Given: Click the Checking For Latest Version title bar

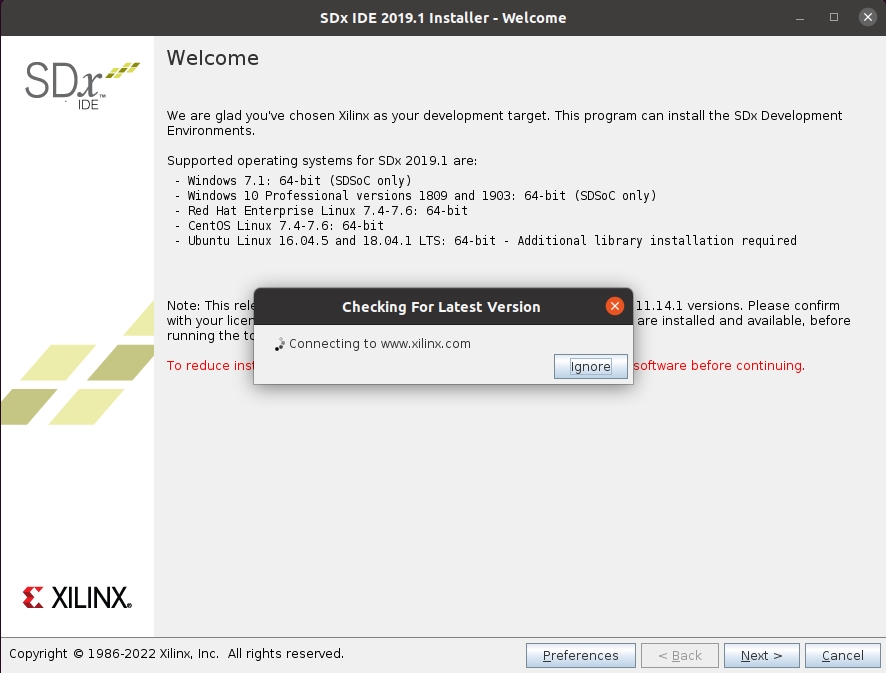Looking at the screenshot, I should coord(440,307).
